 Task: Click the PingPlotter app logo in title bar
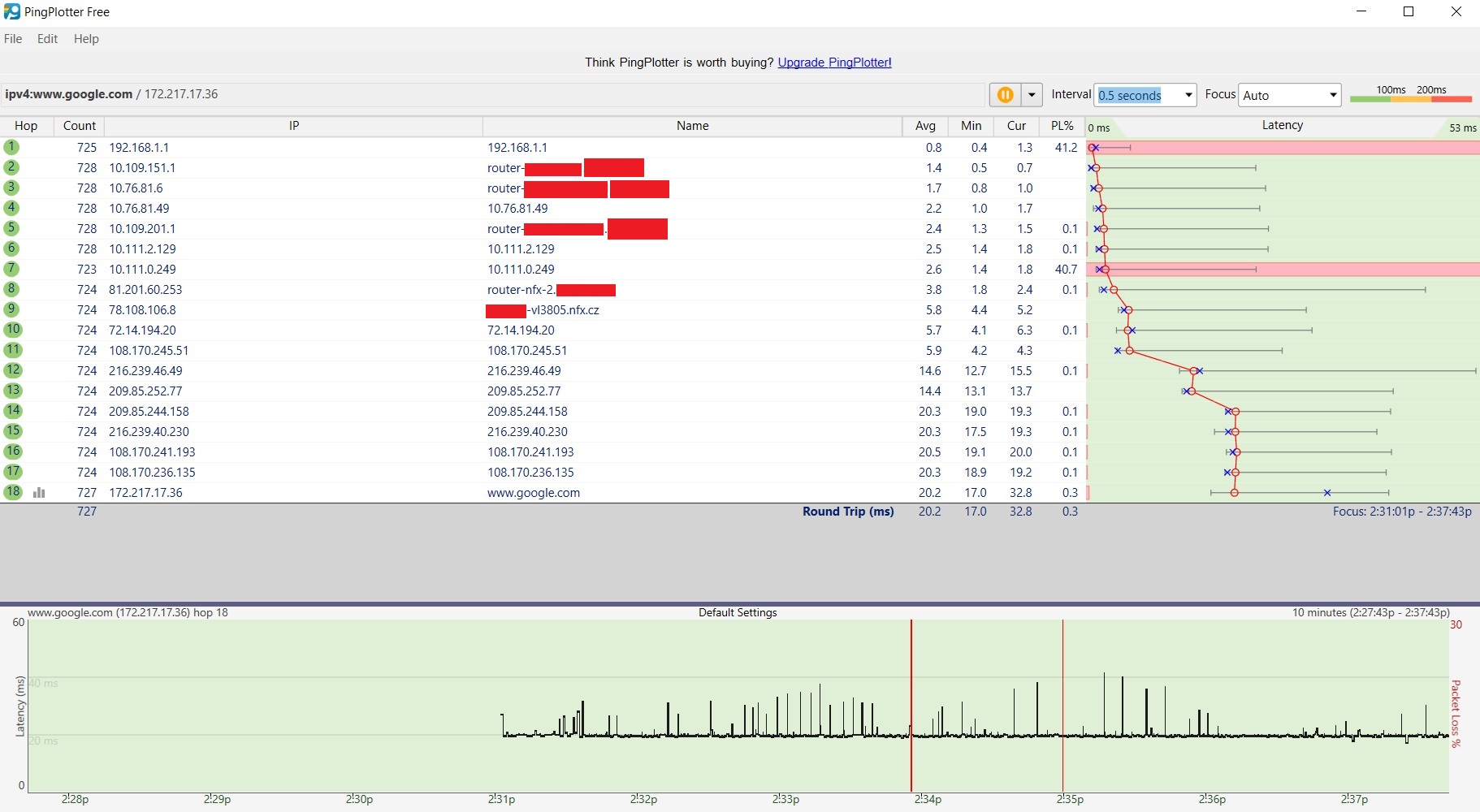click(11, 11)
